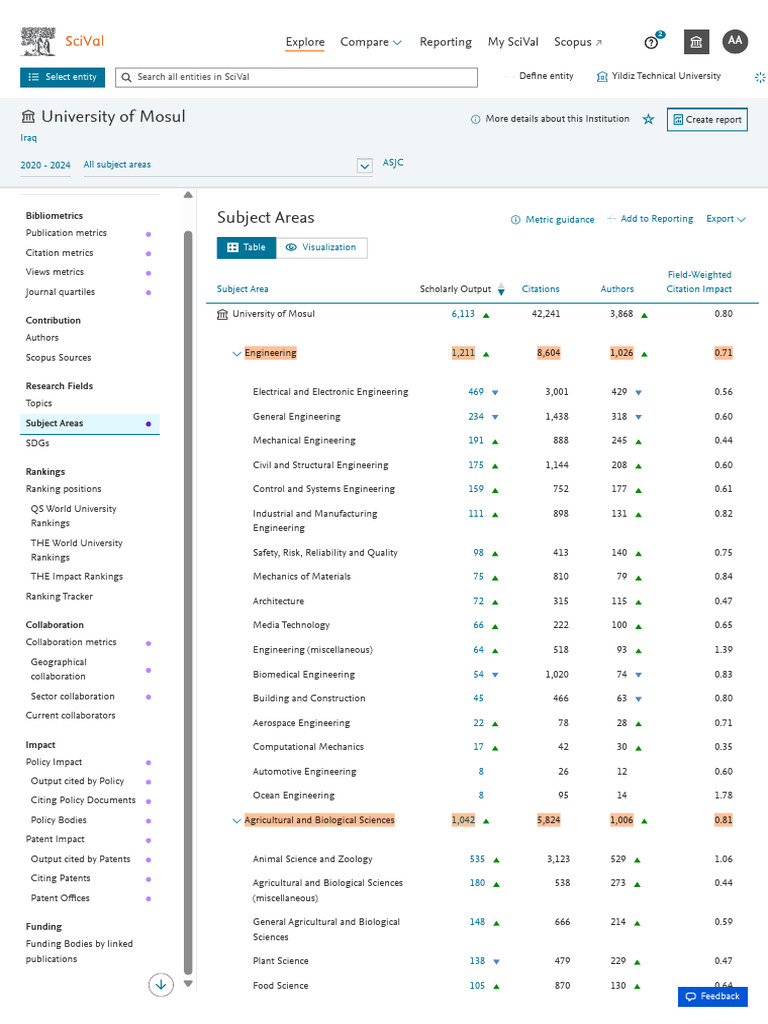Click the institution icon beside University of Mosul row
Viewport: 768px width, 1024px height.
(x=222, y=314)
